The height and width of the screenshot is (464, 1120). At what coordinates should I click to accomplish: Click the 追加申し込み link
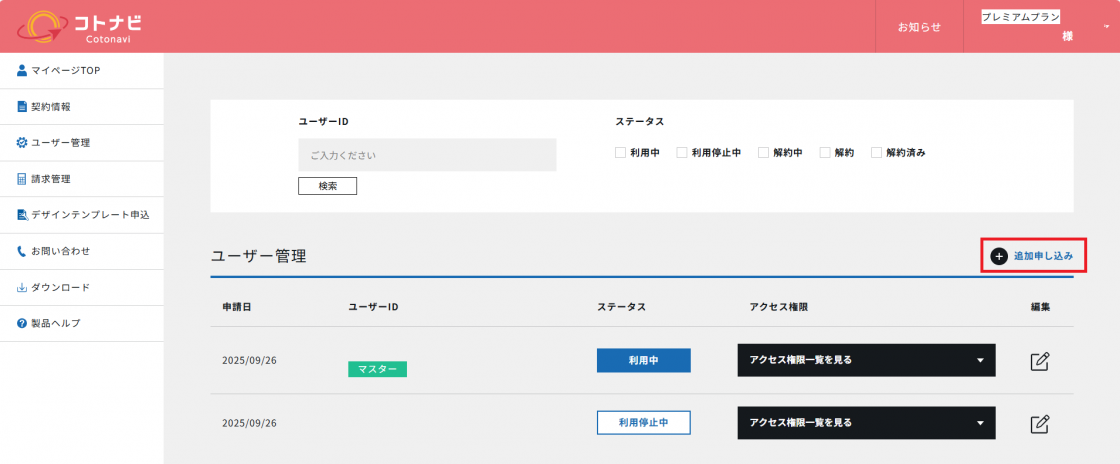click(x=1033, y=256)
